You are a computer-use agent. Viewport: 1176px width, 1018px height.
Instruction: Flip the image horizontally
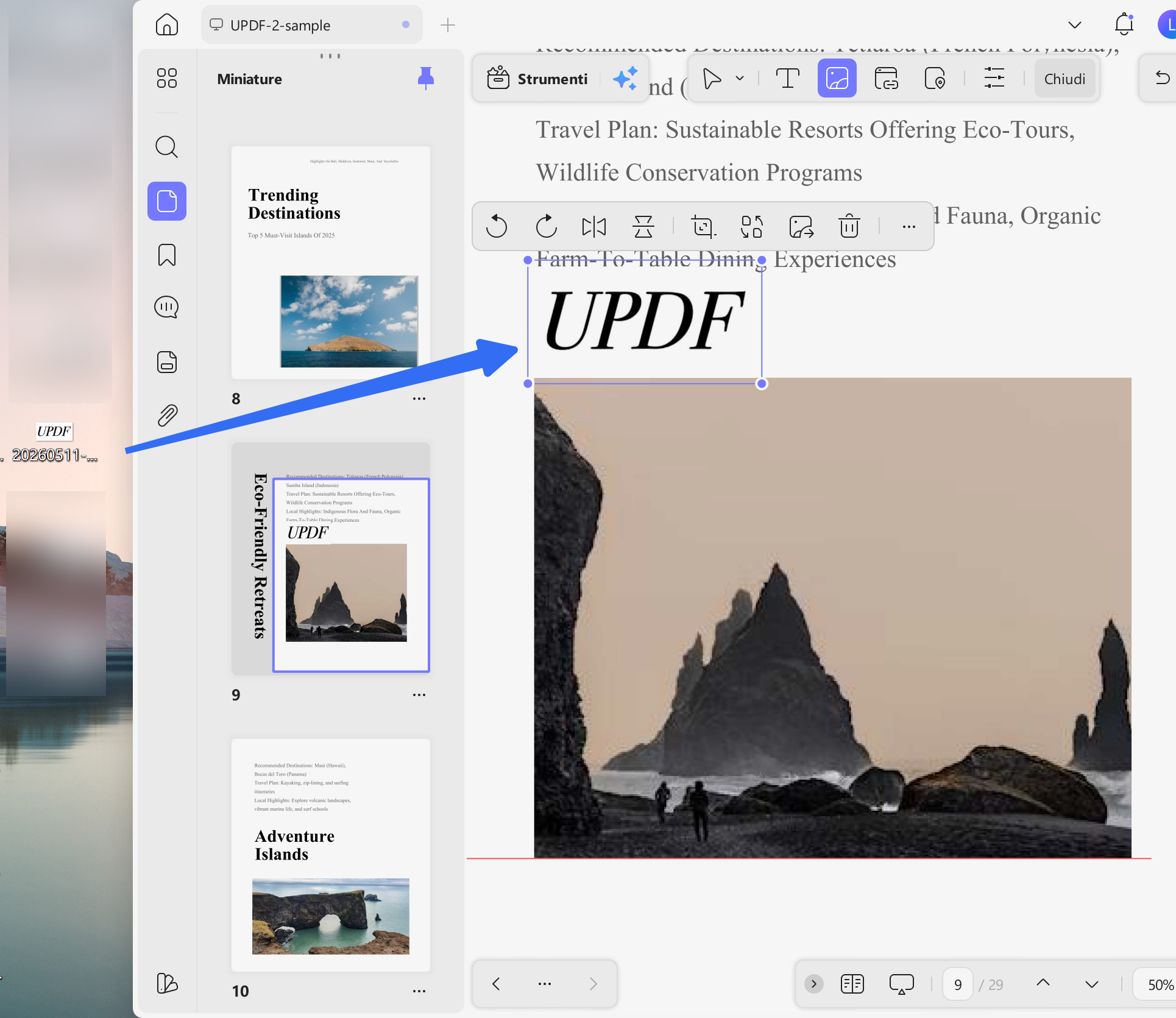[x=594, y=227]
